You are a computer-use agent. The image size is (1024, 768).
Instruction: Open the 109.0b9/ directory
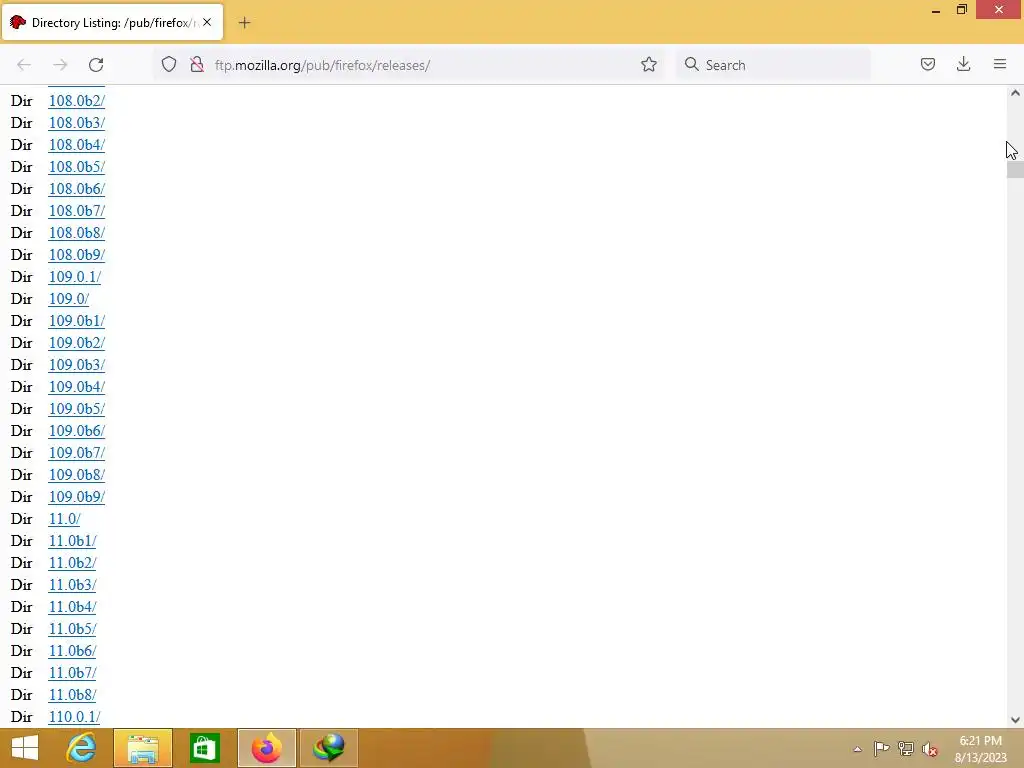pyautogui.click(x=76, y=497)
